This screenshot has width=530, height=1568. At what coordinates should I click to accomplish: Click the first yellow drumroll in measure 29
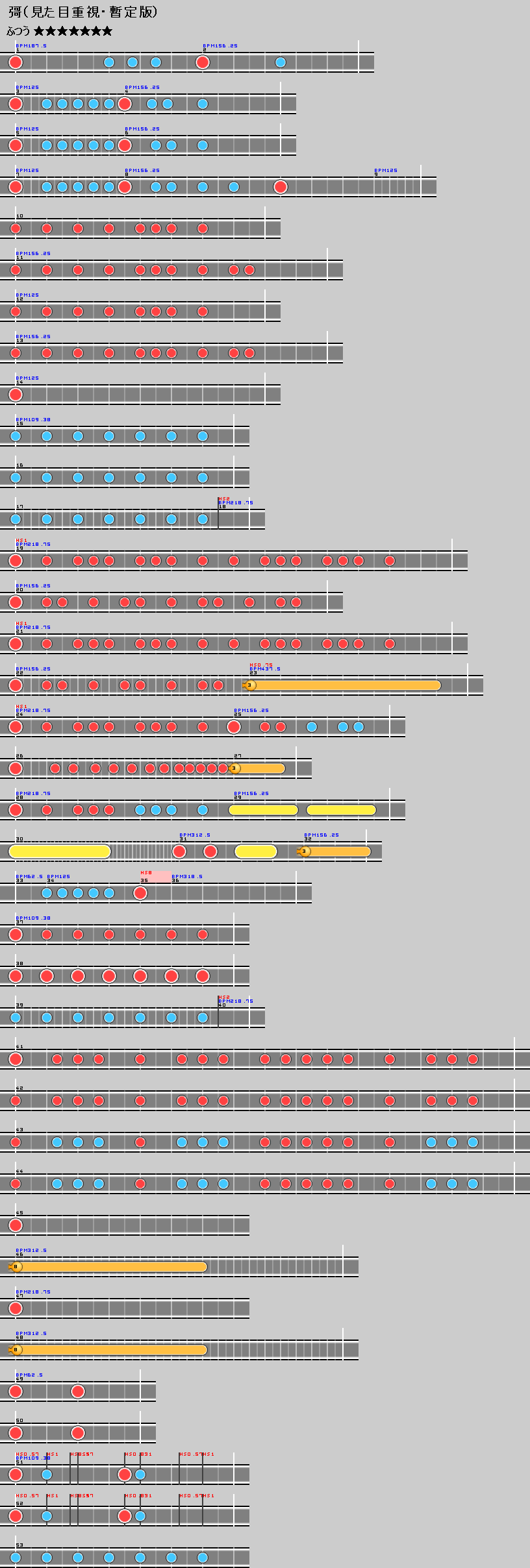coord(263,810)
